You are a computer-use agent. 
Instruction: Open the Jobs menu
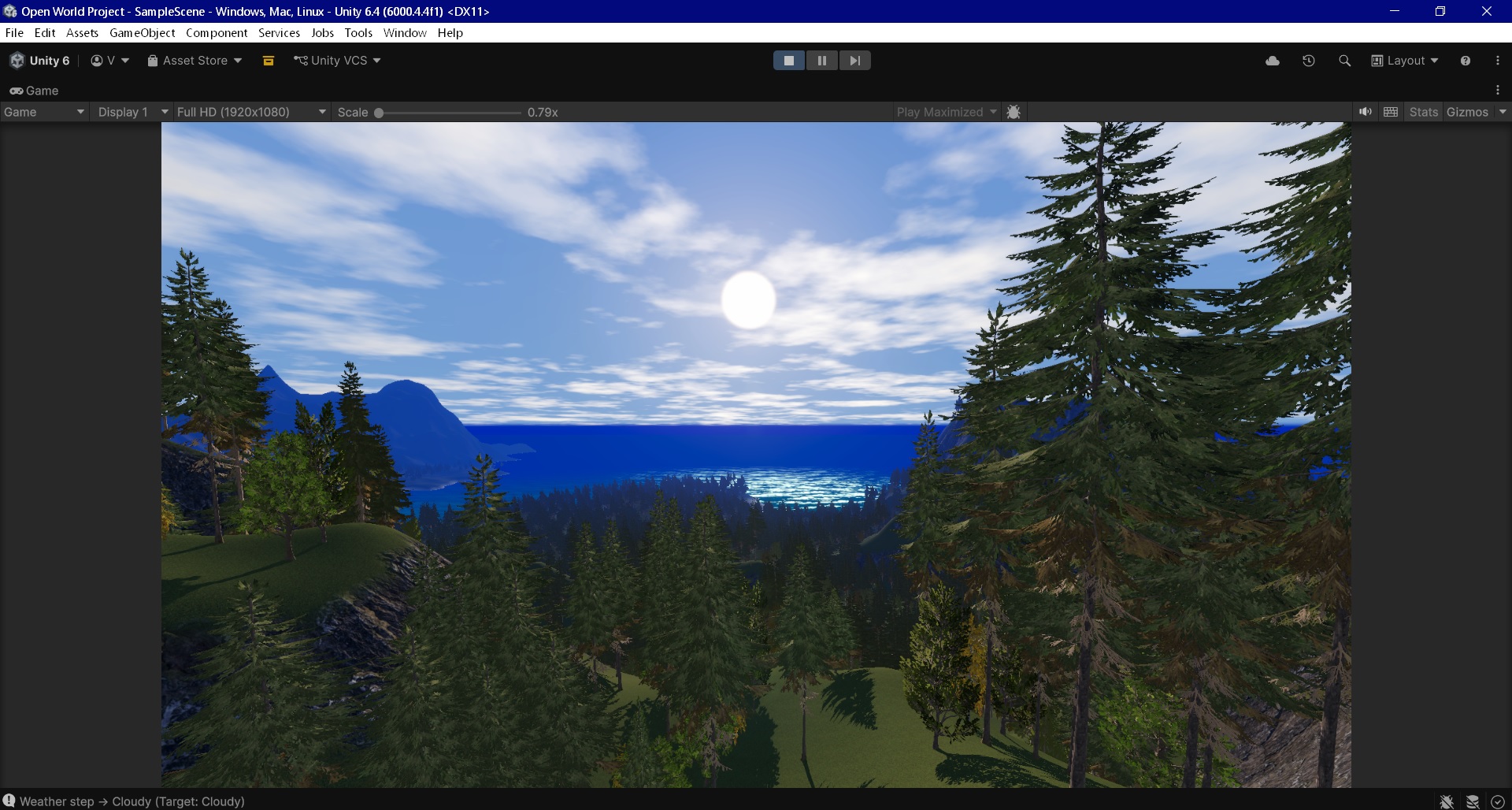click(322, 33)
